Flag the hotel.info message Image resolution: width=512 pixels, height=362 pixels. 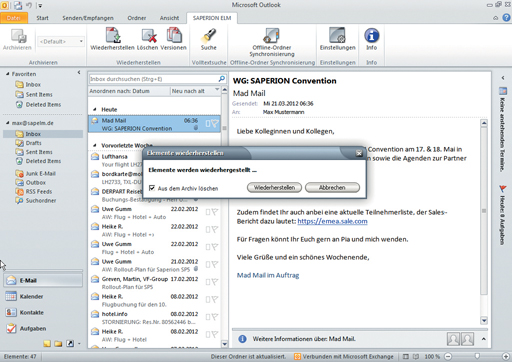click(214, 317)
